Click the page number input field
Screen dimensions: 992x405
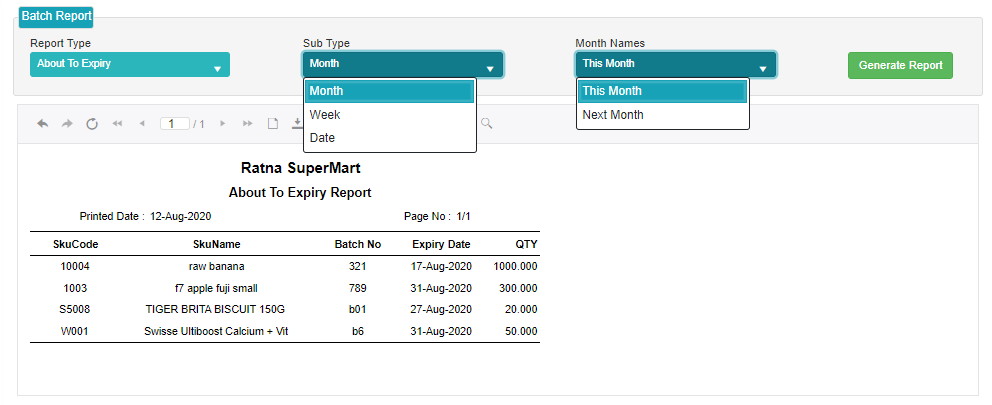175,124
